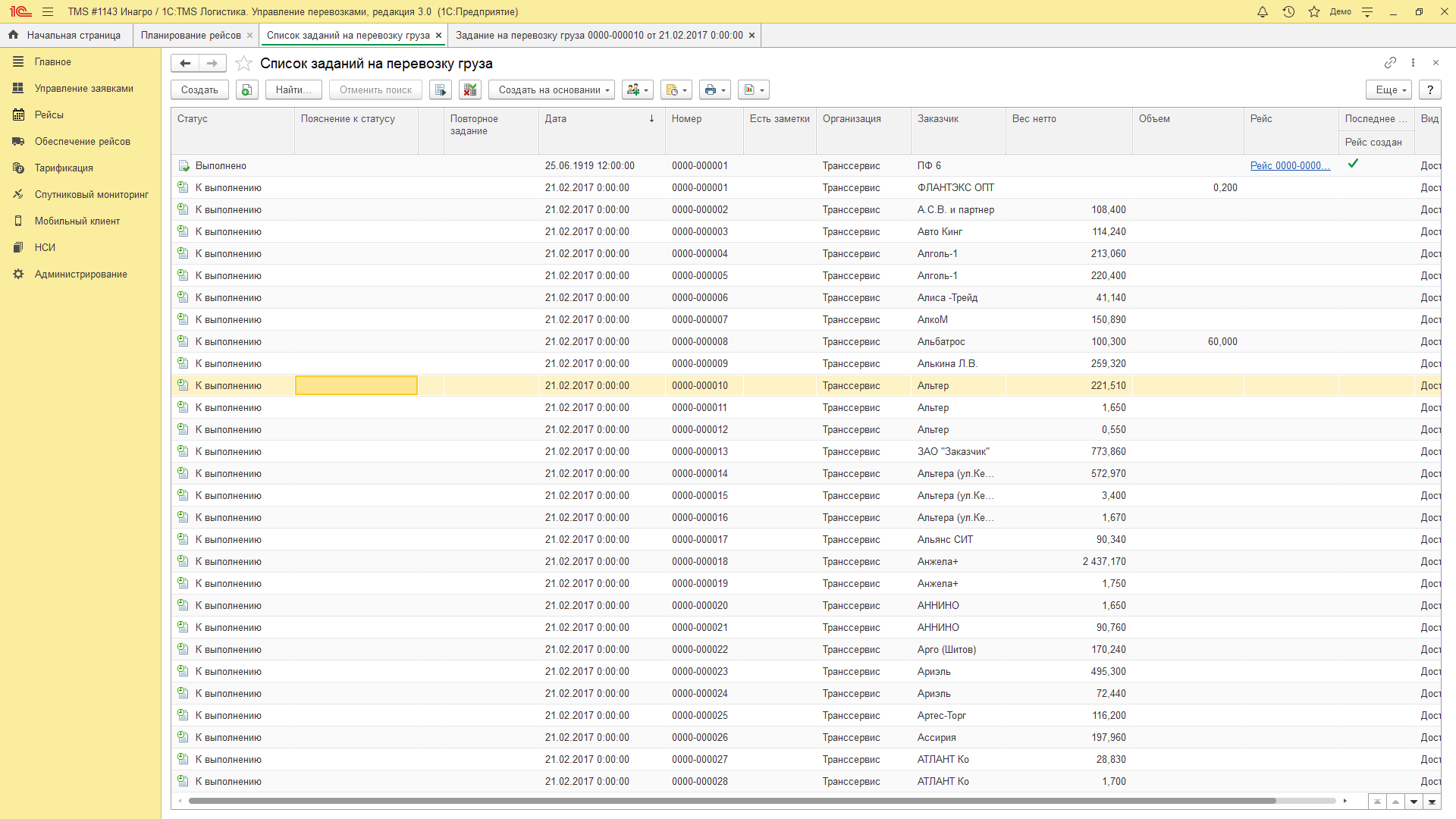Expand the Создать на основании dropdown
The height and width of the screenshot is (819, 1456).
click(551, 89)
